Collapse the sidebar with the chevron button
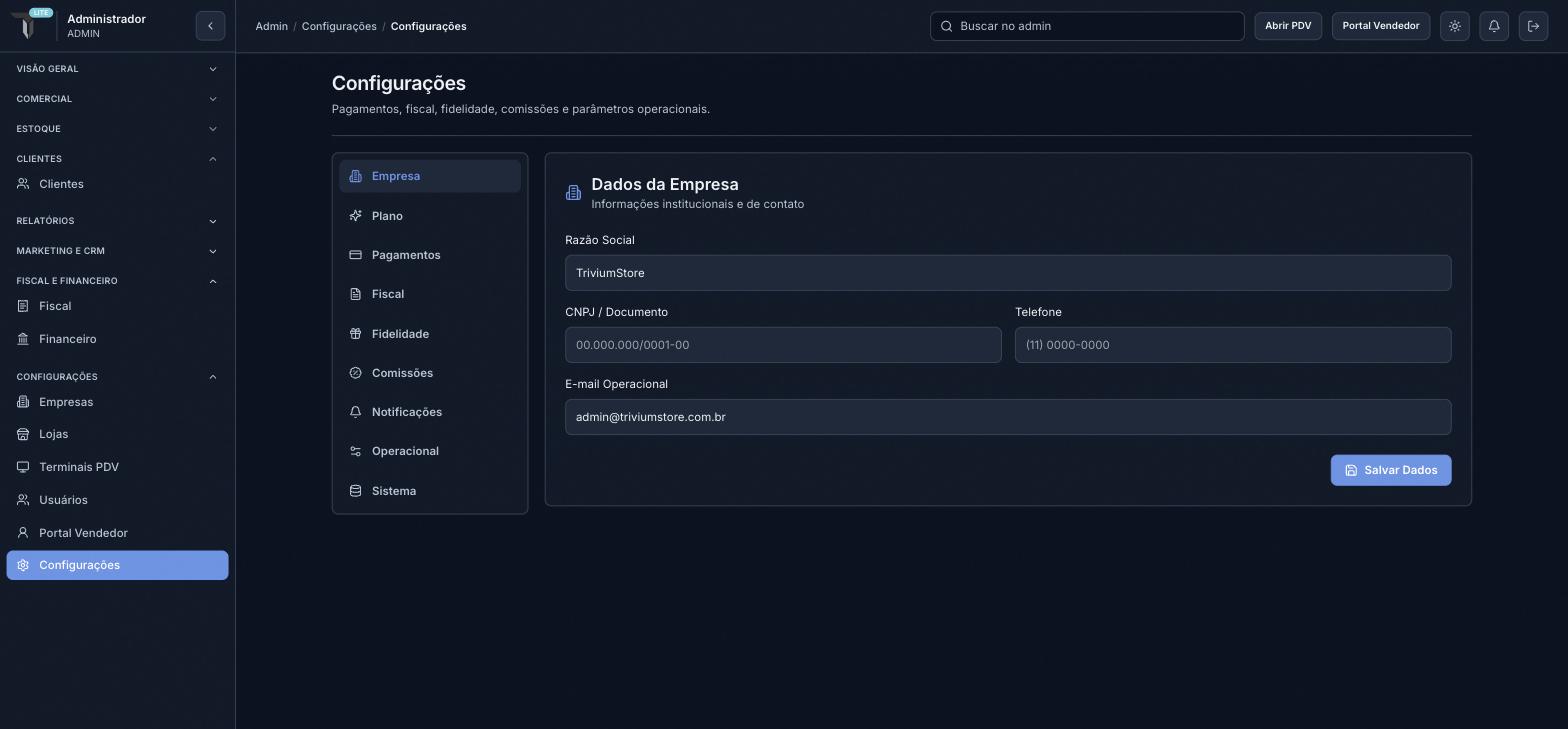Viewport: 1568px width, 729px height. [x=210, y=26]
